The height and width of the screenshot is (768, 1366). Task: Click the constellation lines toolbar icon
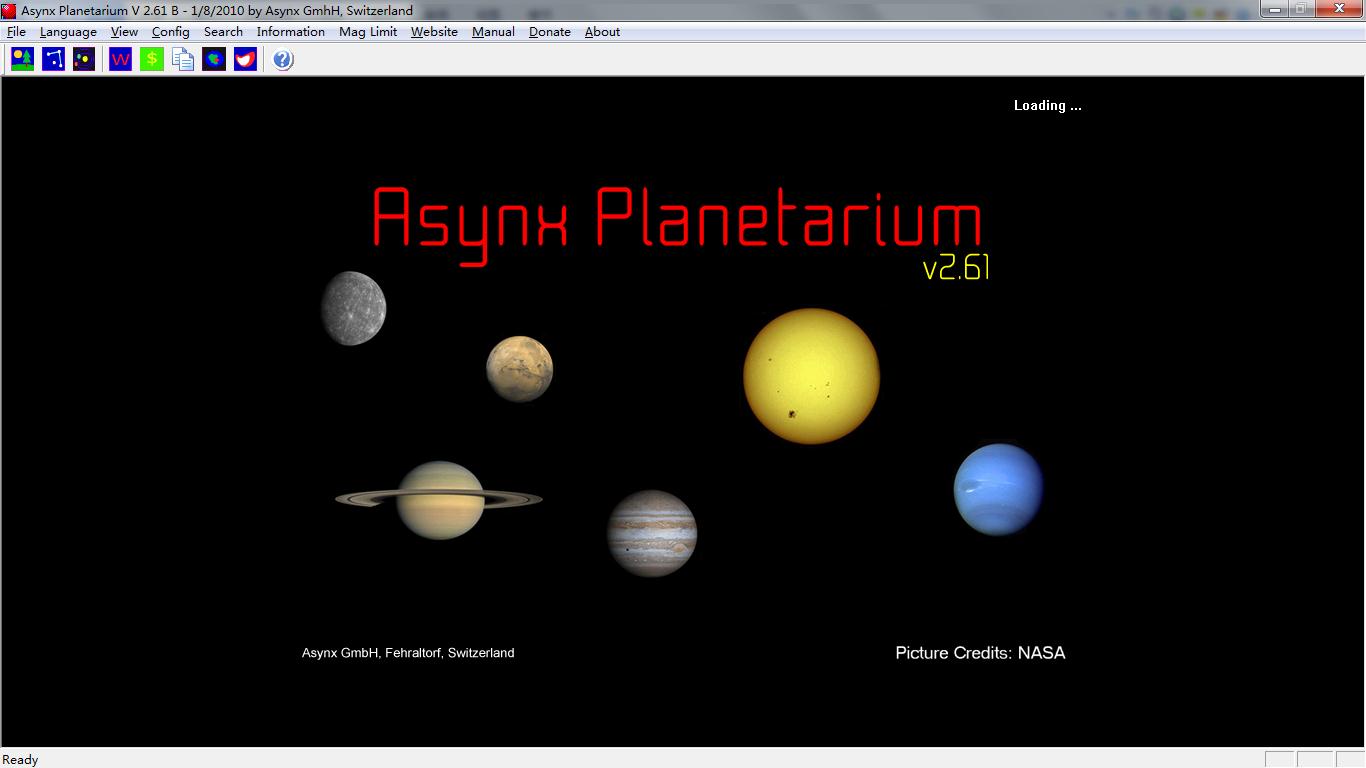click(53, 60)
